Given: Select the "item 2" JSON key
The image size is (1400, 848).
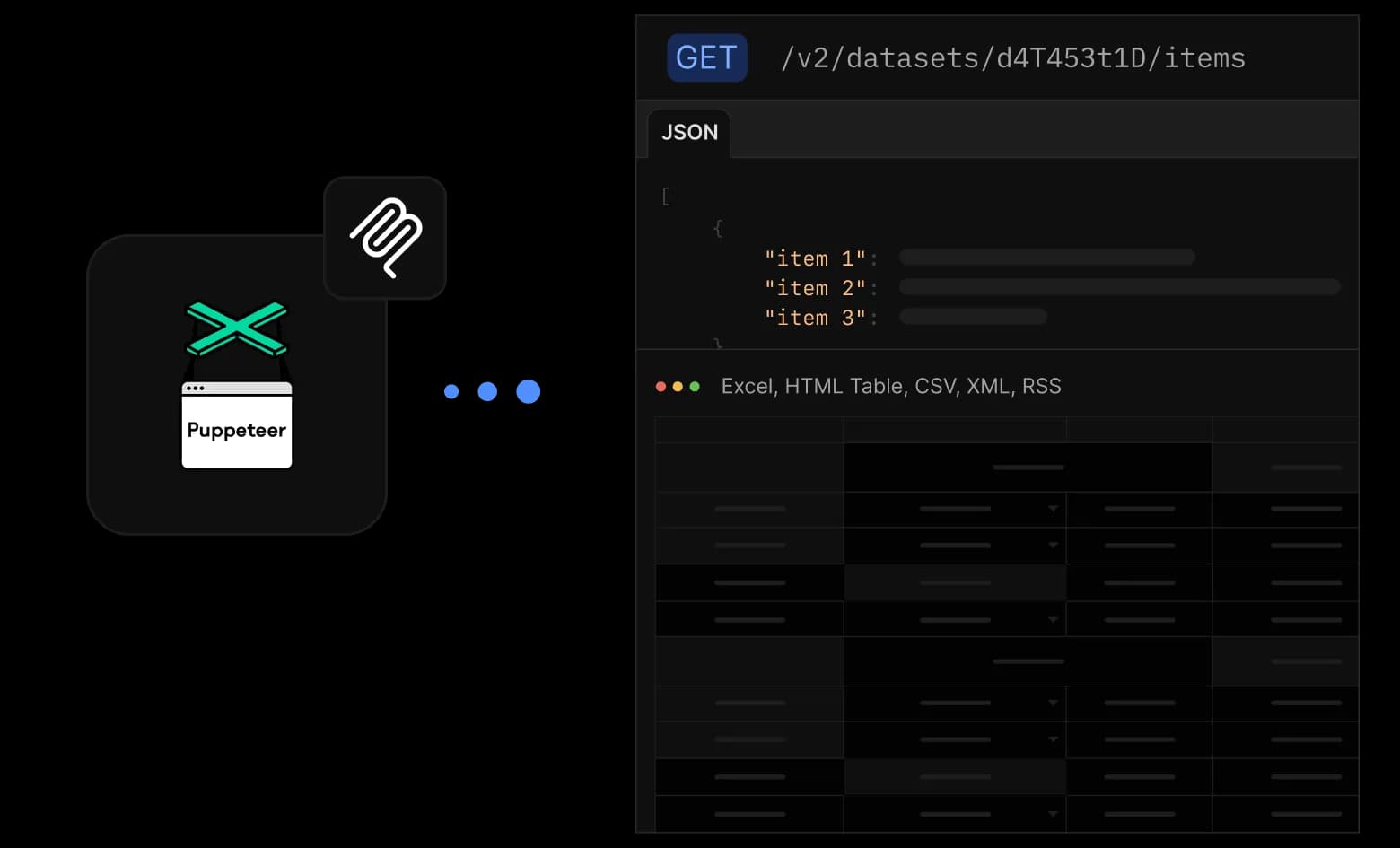Looking at the screenshot, I should point(815,288).
